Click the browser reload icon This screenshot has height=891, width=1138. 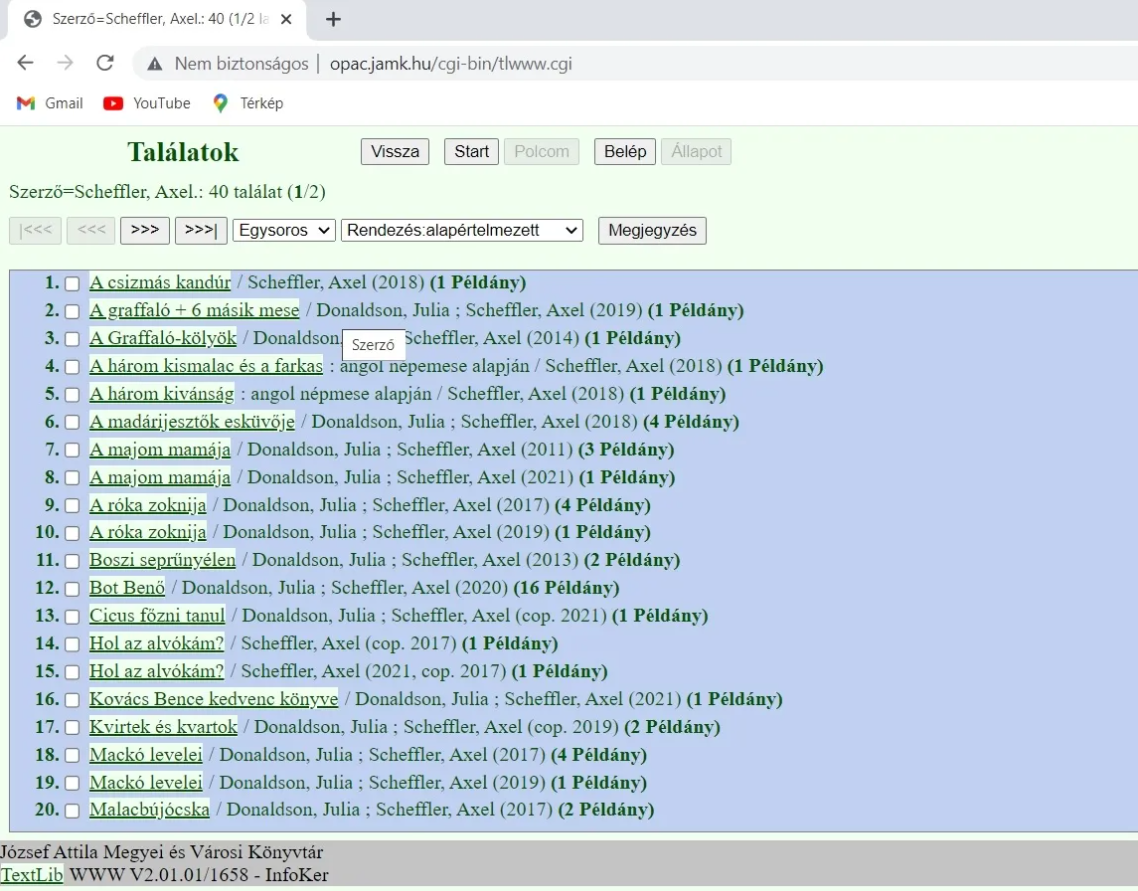pos(104,64)
